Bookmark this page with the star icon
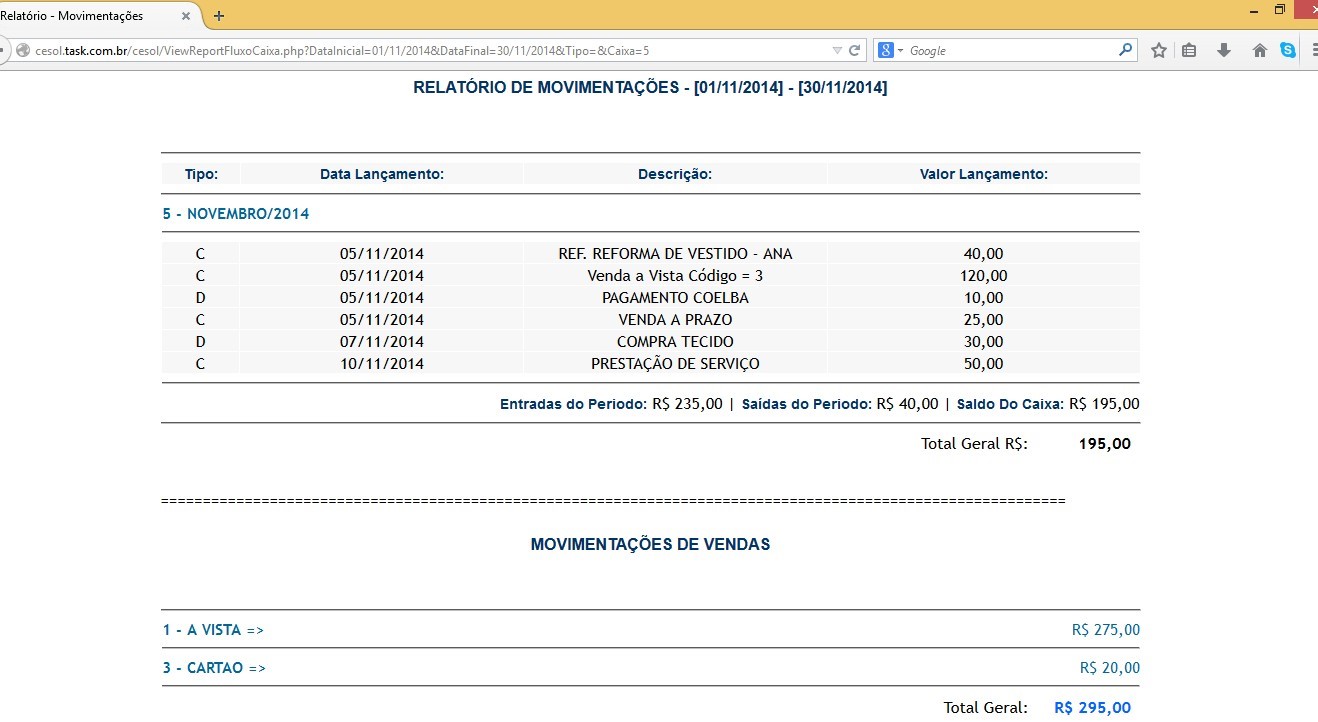 1158,50
